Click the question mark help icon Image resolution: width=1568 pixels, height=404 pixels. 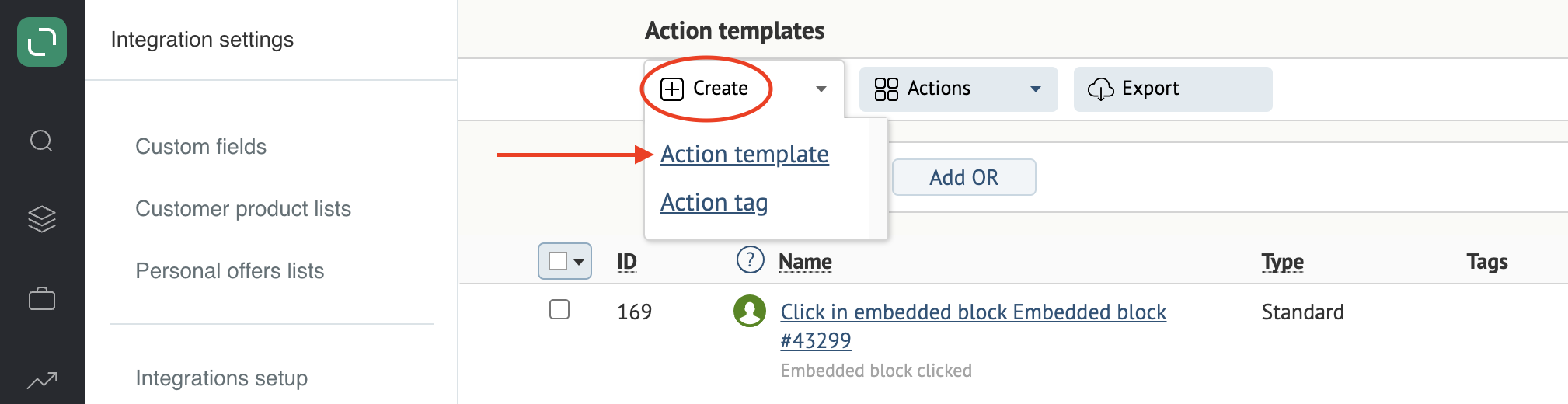pyautogui.click(x=750, y=260)
